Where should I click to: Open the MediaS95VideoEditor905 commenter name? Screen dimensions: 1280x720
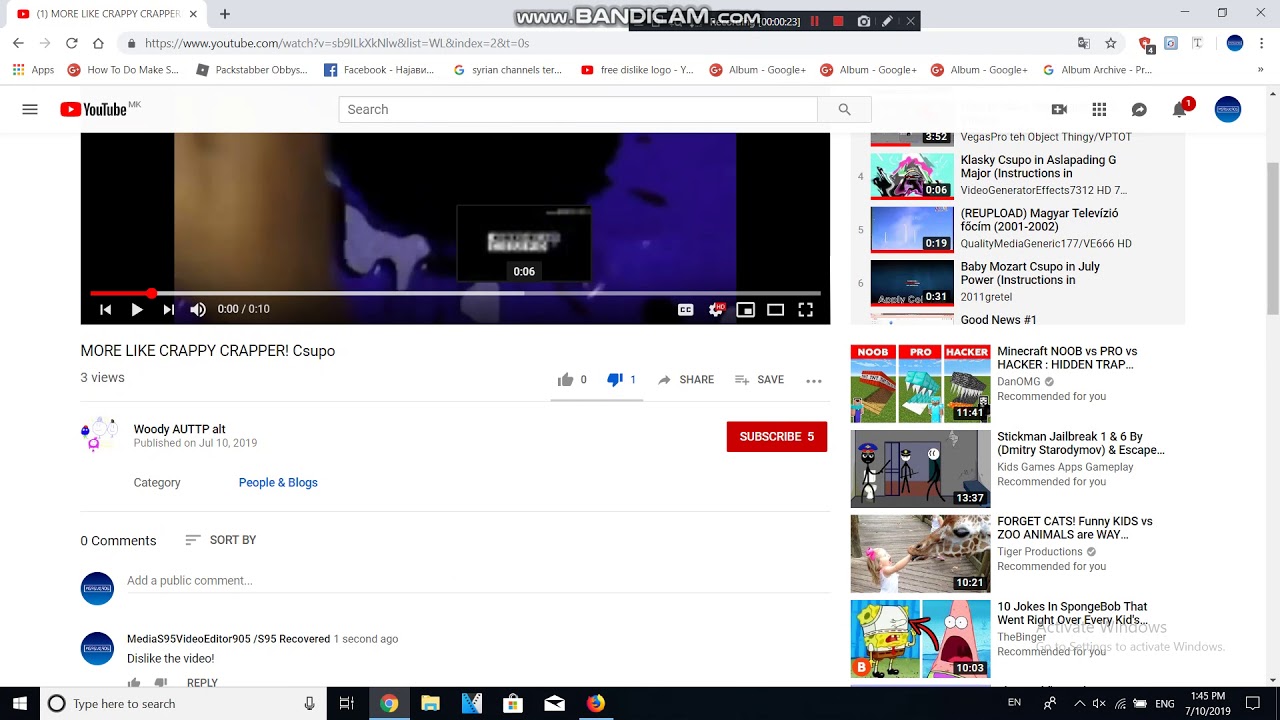tap(228, 639)
